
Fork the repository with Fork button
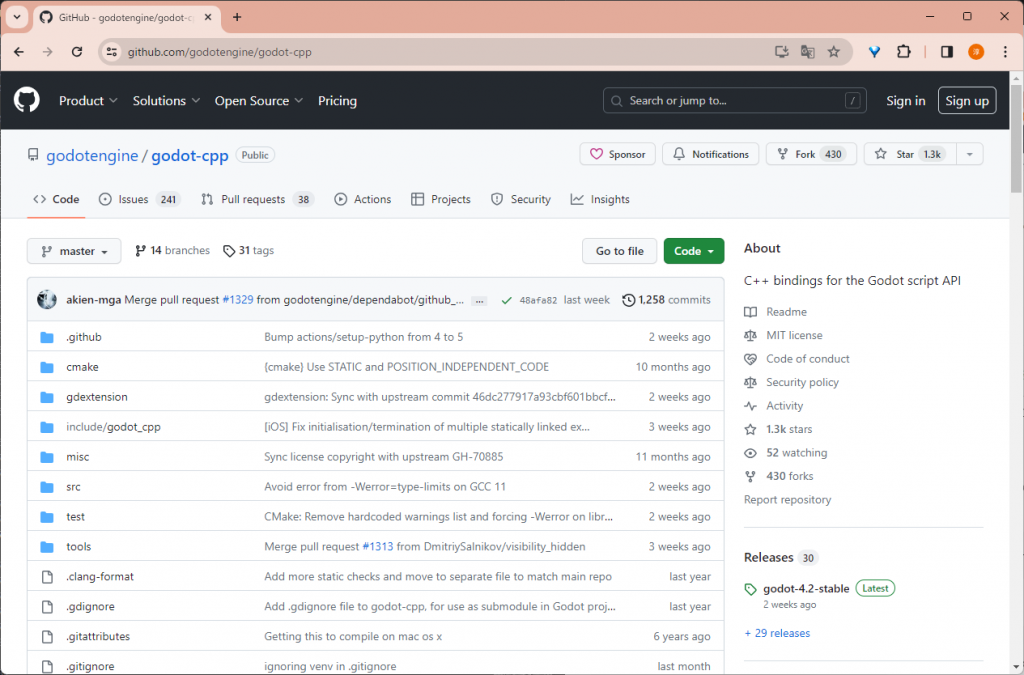[810, 154]
